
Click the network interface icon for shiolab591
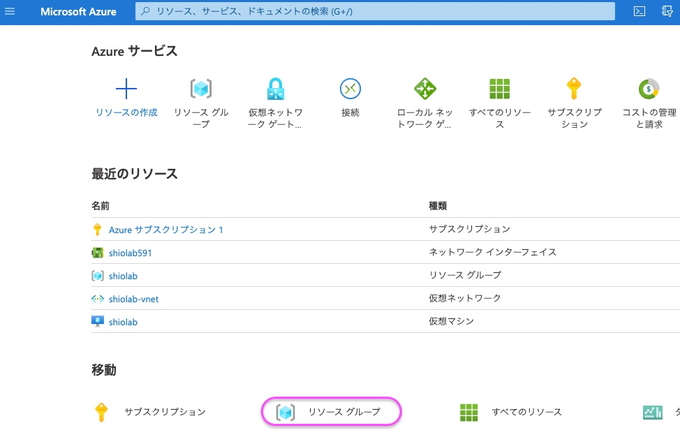pyautogui.click(x=98, y=252)
